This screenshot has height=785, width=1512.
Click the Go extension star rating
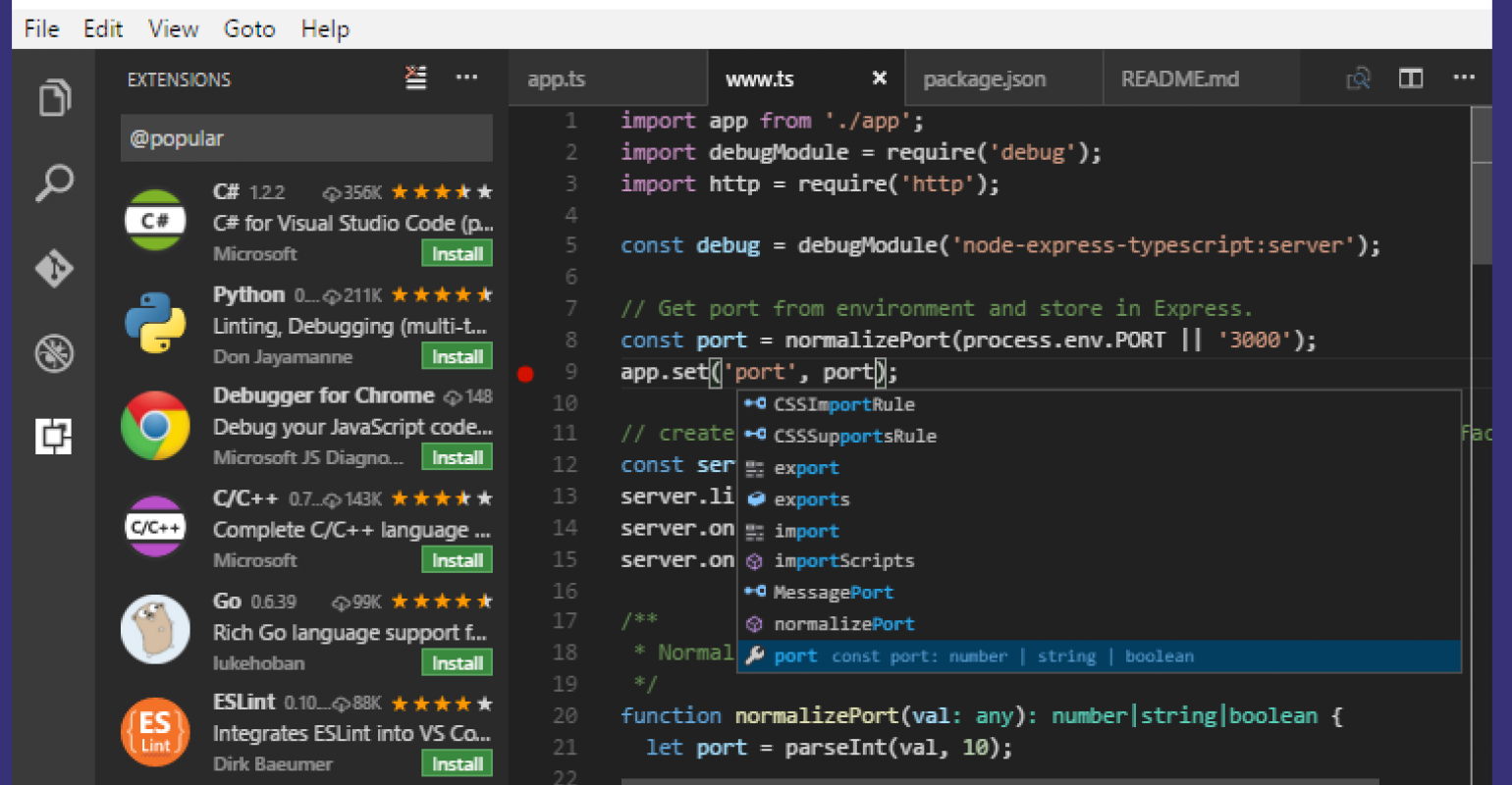[x=442, y=602]
